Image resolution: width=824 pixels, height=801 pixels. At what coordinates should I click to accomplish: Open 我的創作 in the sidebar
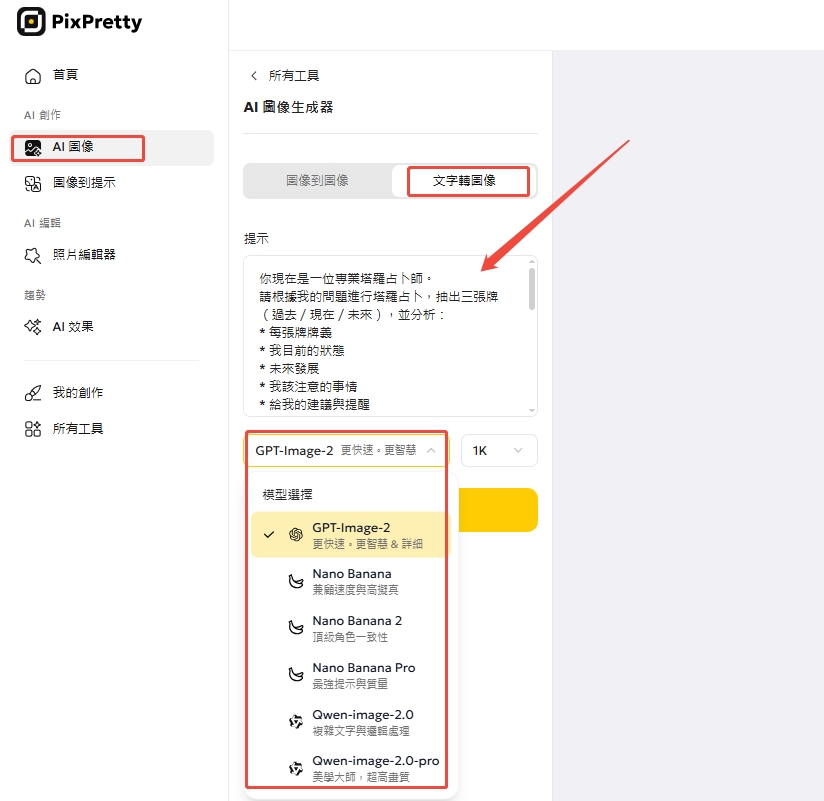(x=111, y=393)
